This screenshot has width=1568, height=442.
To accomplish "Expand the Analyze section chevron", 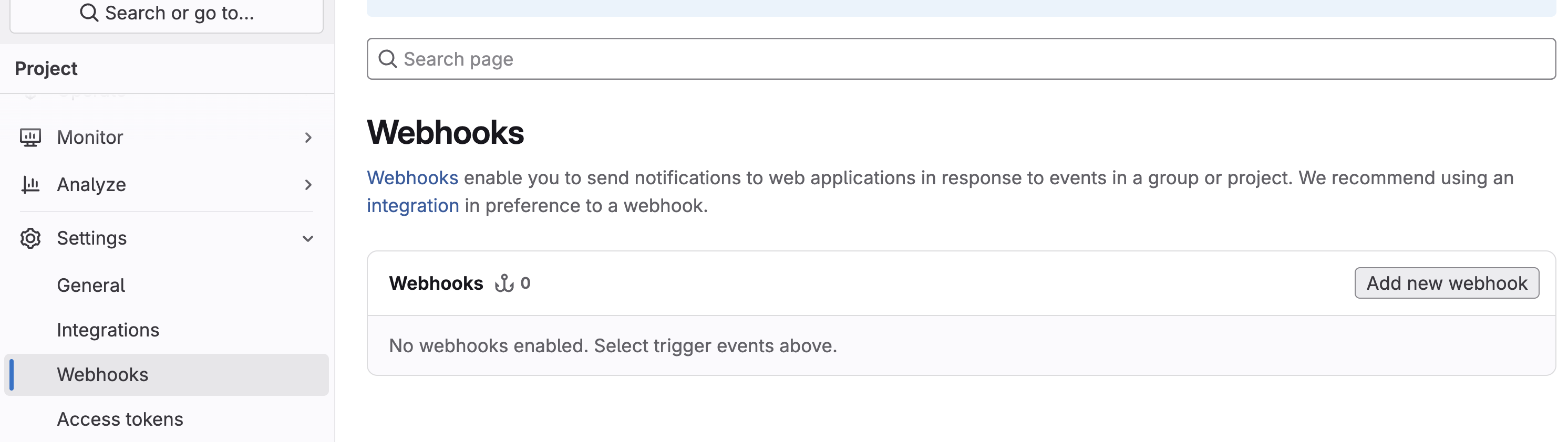I will point(308,185).
